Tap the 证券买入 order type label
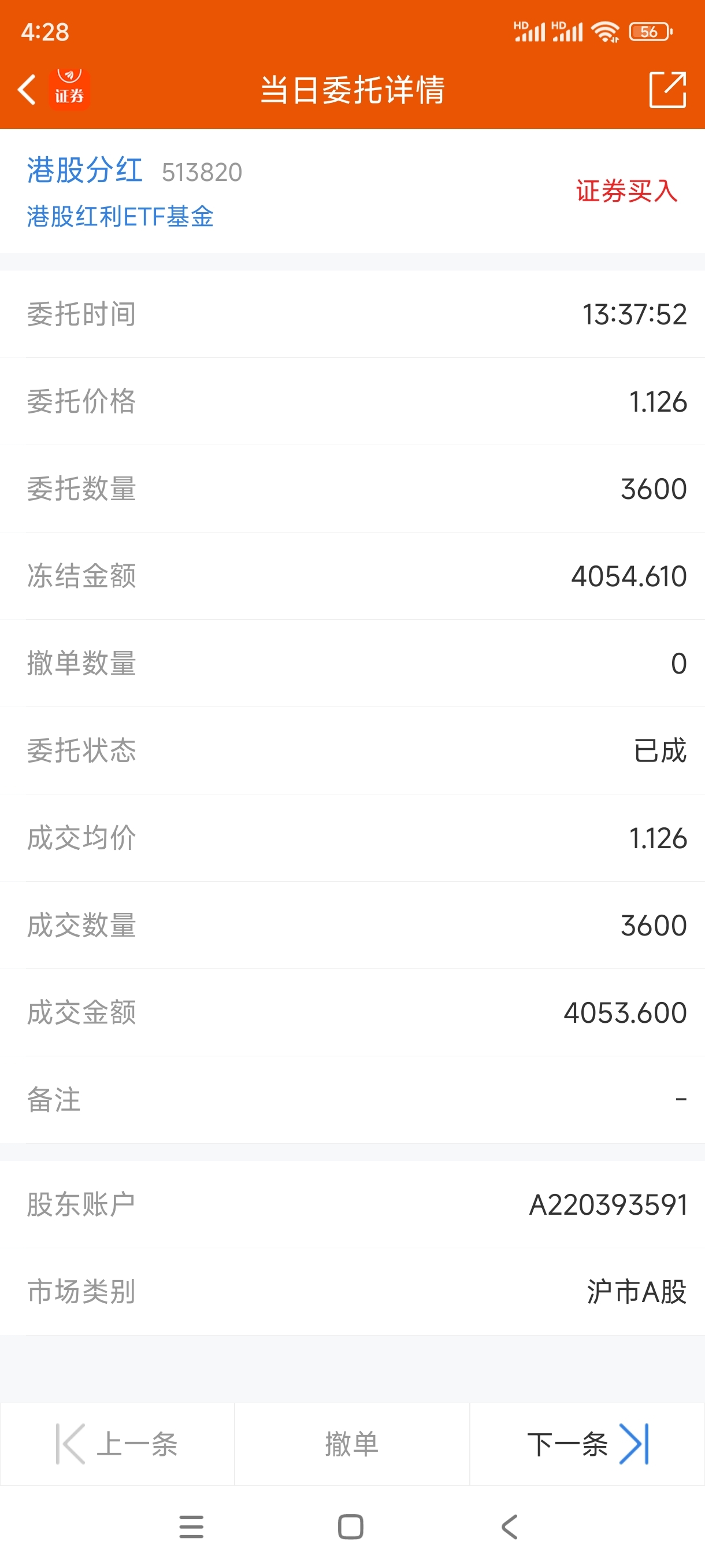The image size is (705, 1568). [626, 191]
